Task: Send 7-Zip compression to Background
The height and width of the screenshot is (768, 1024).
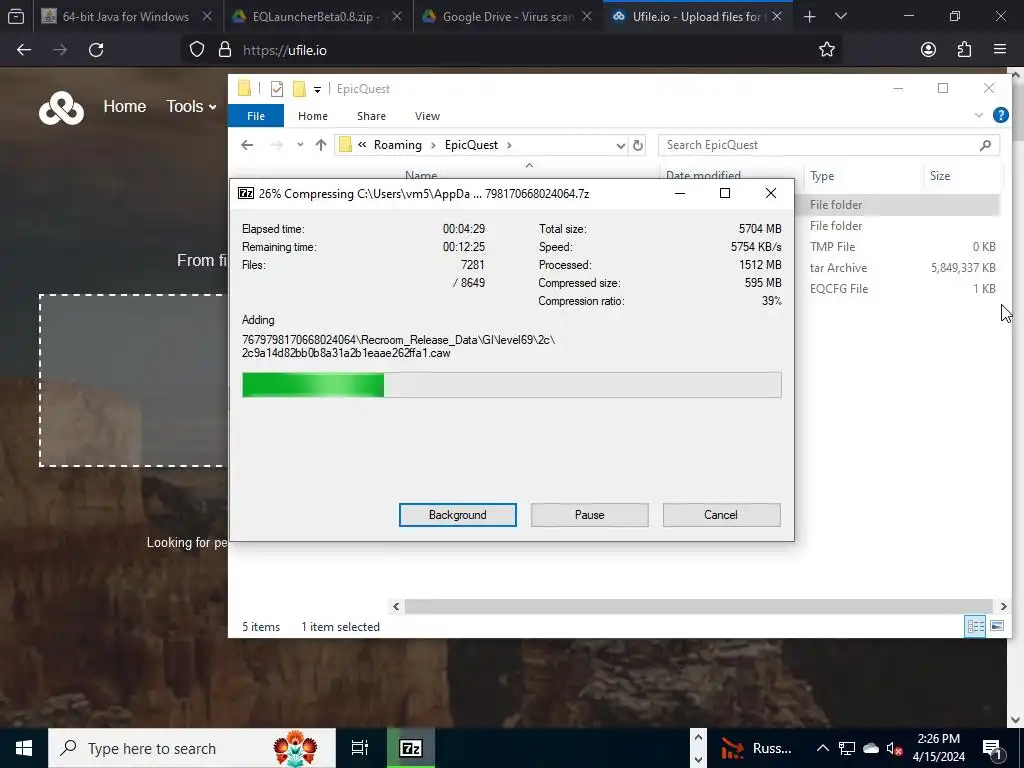Action: pos(457,515)
